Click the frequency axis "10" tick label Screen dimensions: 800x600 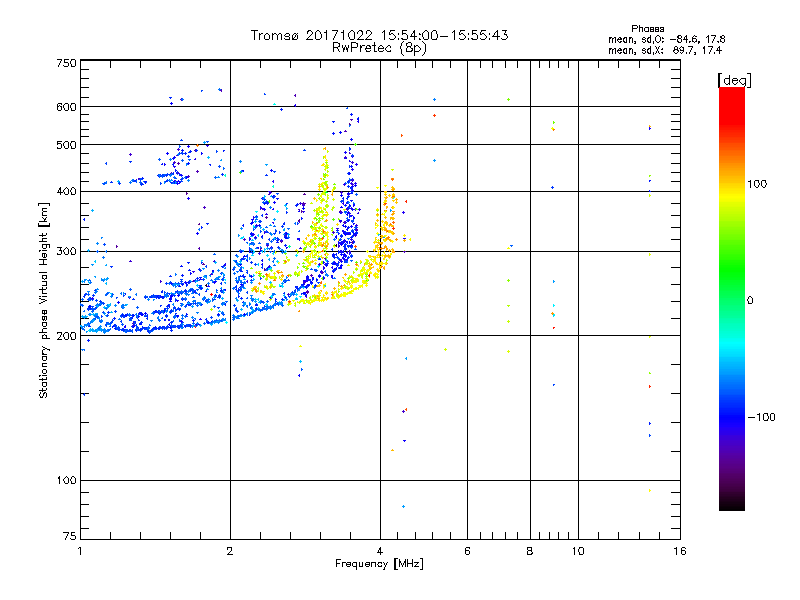tap(578, 551)
